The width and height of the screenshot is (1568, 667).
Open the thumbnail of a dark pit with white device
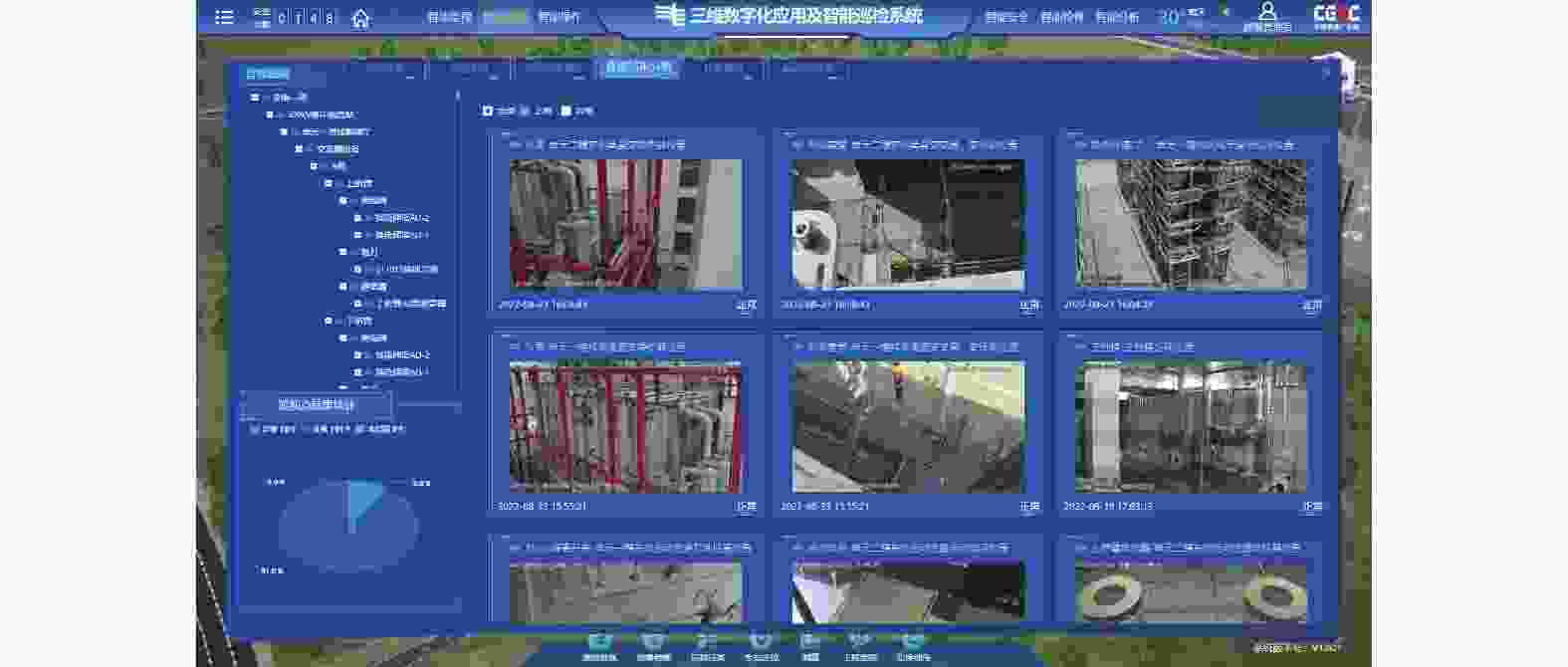[x=908, y=225]
